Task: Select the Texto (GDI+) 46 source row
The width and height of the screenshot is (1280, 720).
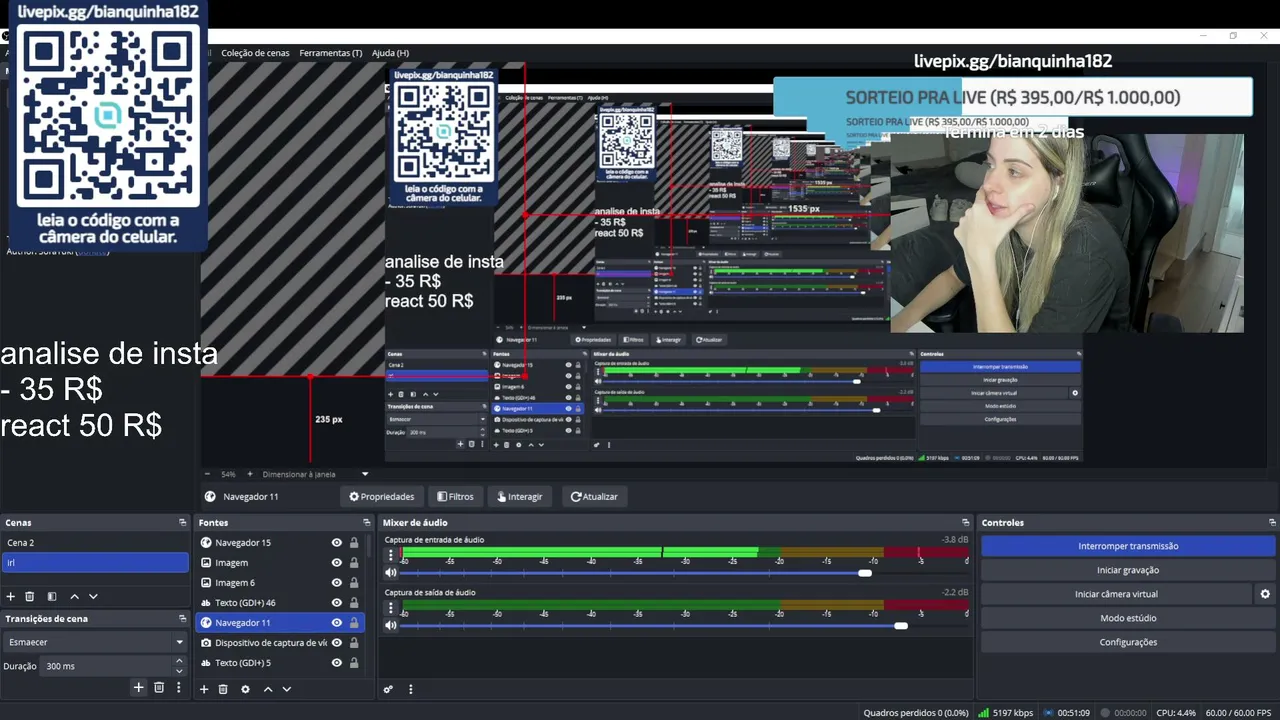Action: pos(281,603)
